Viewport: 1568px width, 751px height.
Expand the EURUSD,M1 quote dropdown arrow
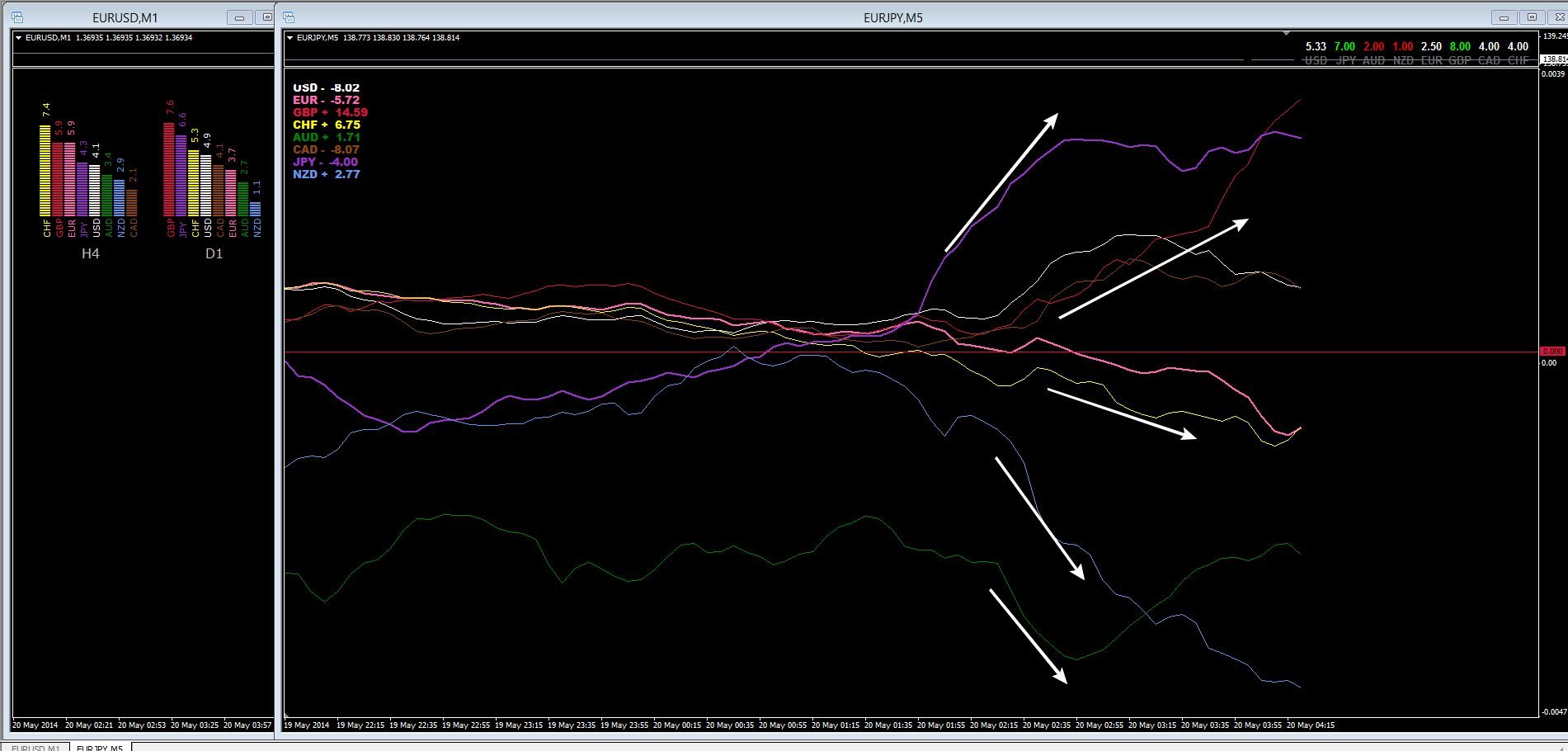[x=18, y=37]
